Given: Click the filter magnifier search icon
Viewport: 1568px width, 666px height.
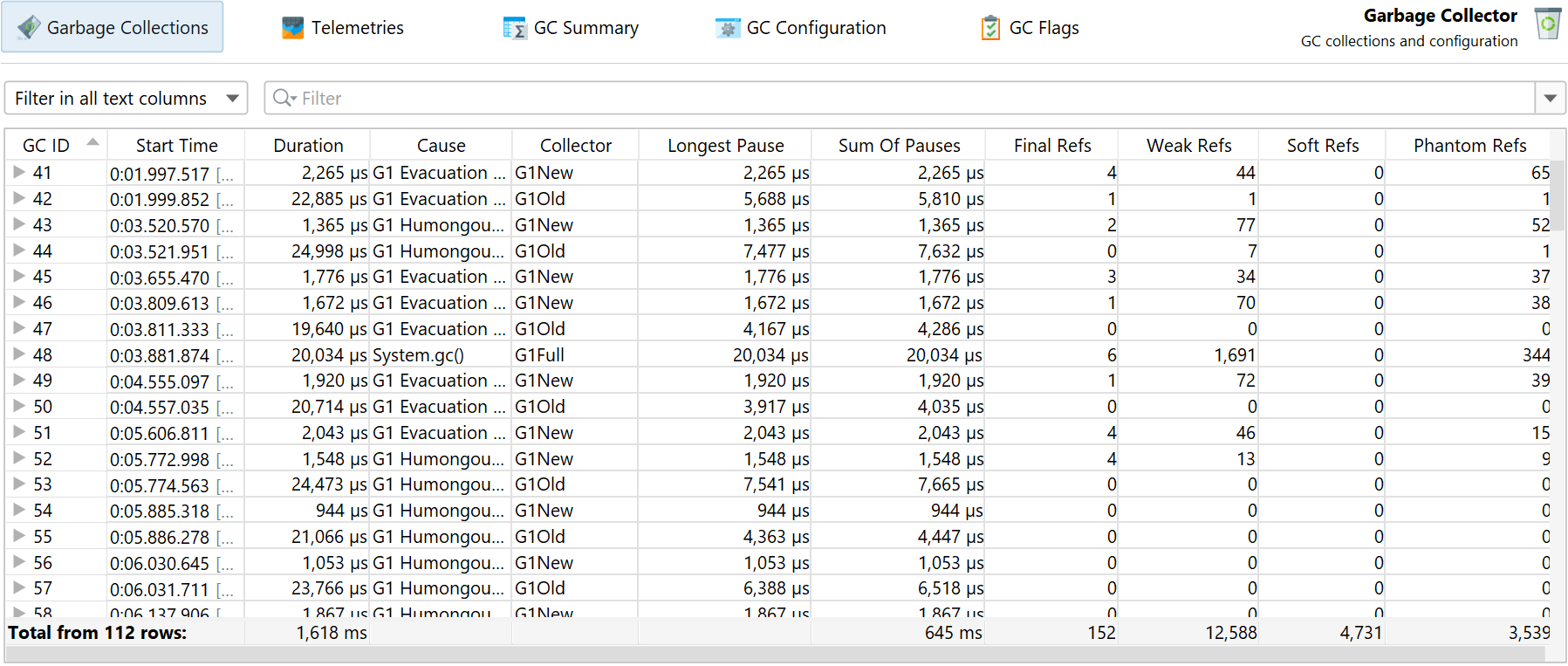Looking at the screenshot, I should 283,98.
